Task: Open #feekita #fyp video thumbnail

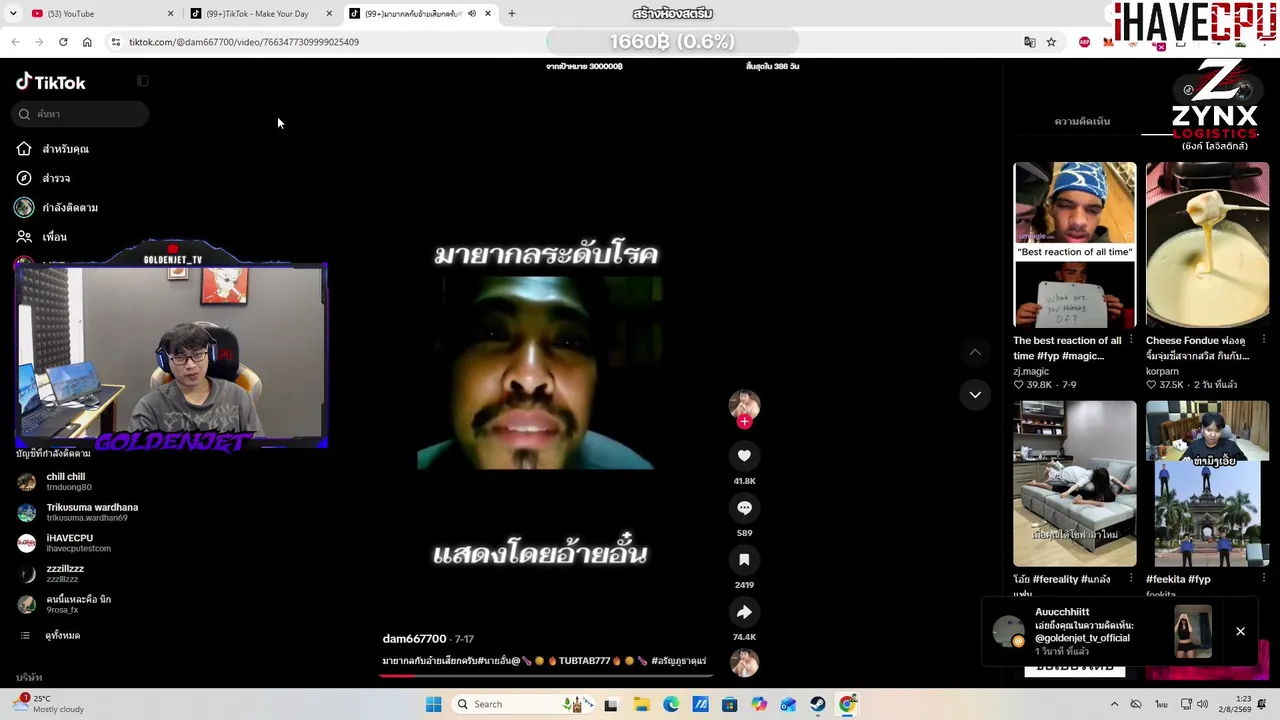Action: (1207, 484)
